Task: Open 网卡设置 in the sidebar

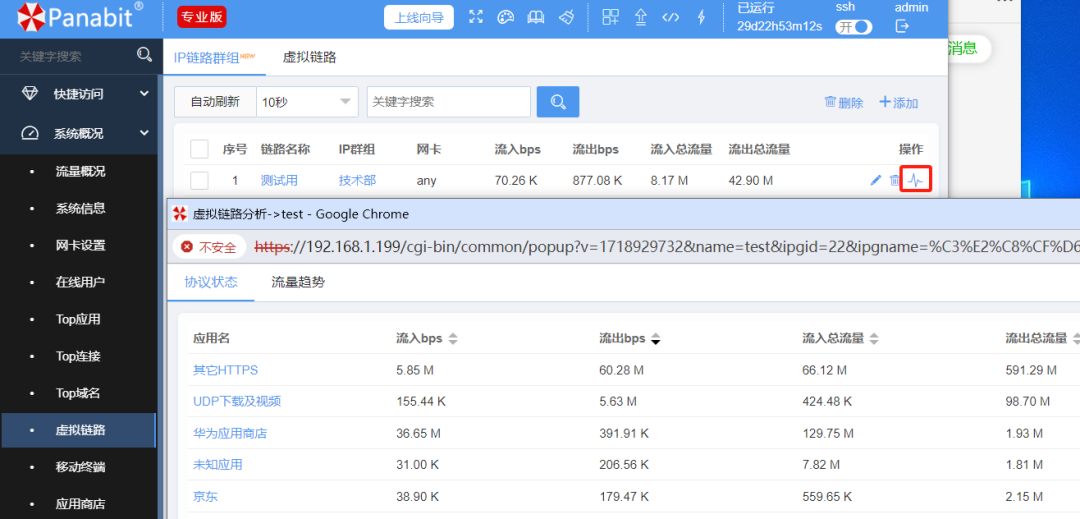Action: point(80,245)
